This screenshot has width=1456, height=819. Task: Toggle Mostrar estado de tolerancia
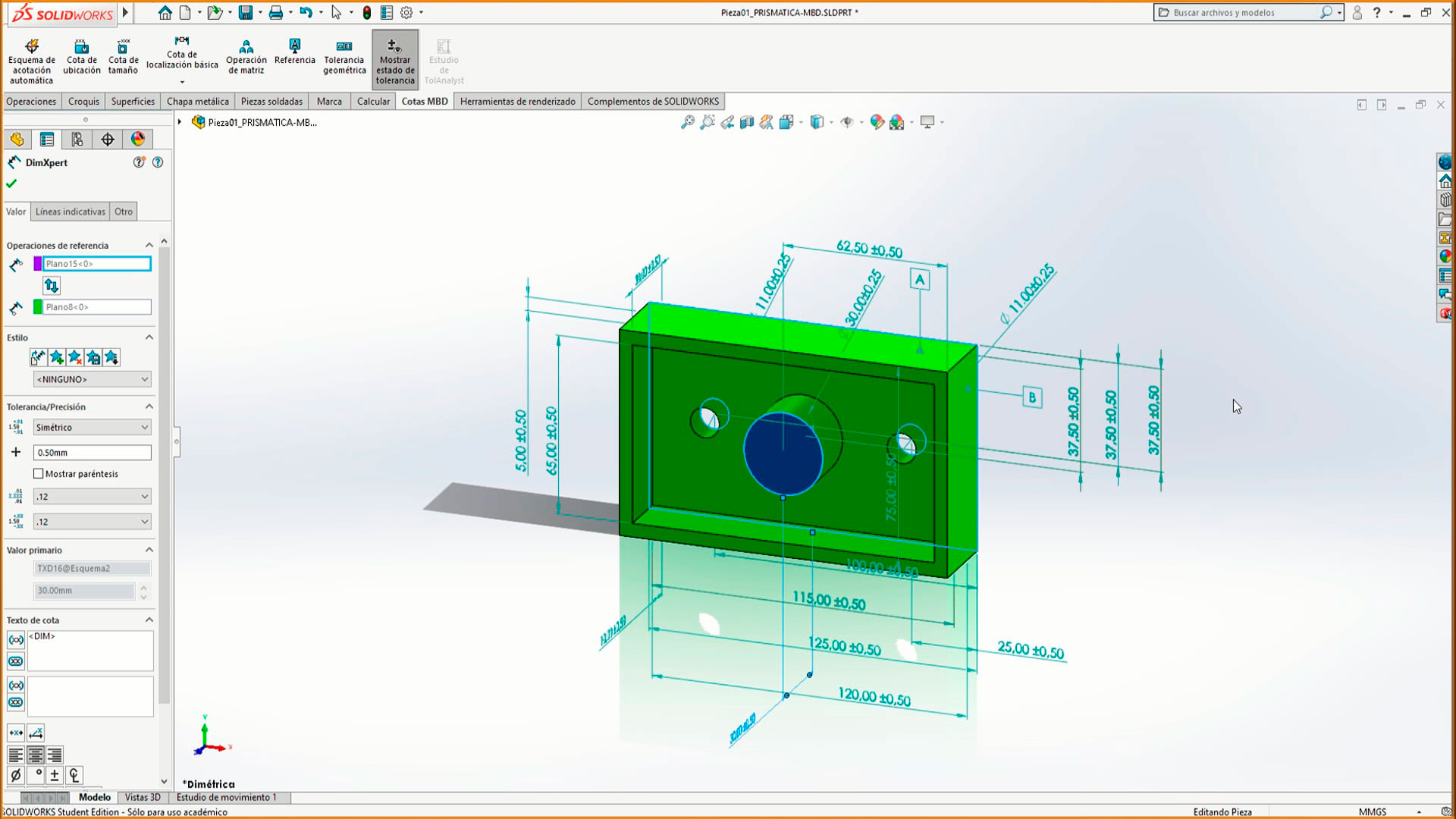[x=395, y=60]
